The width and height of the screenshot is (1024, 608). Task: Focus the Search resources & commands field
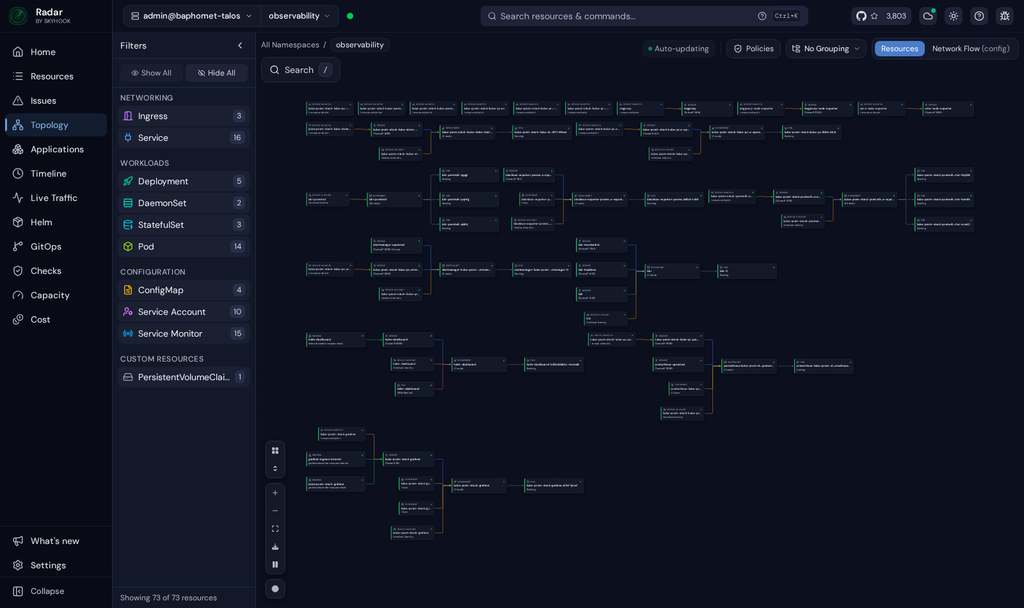[643, 16]
